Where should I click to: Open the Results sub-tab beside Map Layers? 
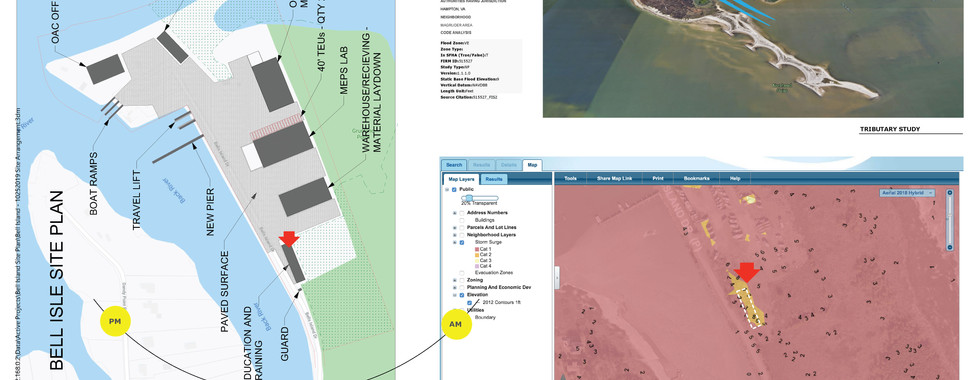(x=494, y=179)
